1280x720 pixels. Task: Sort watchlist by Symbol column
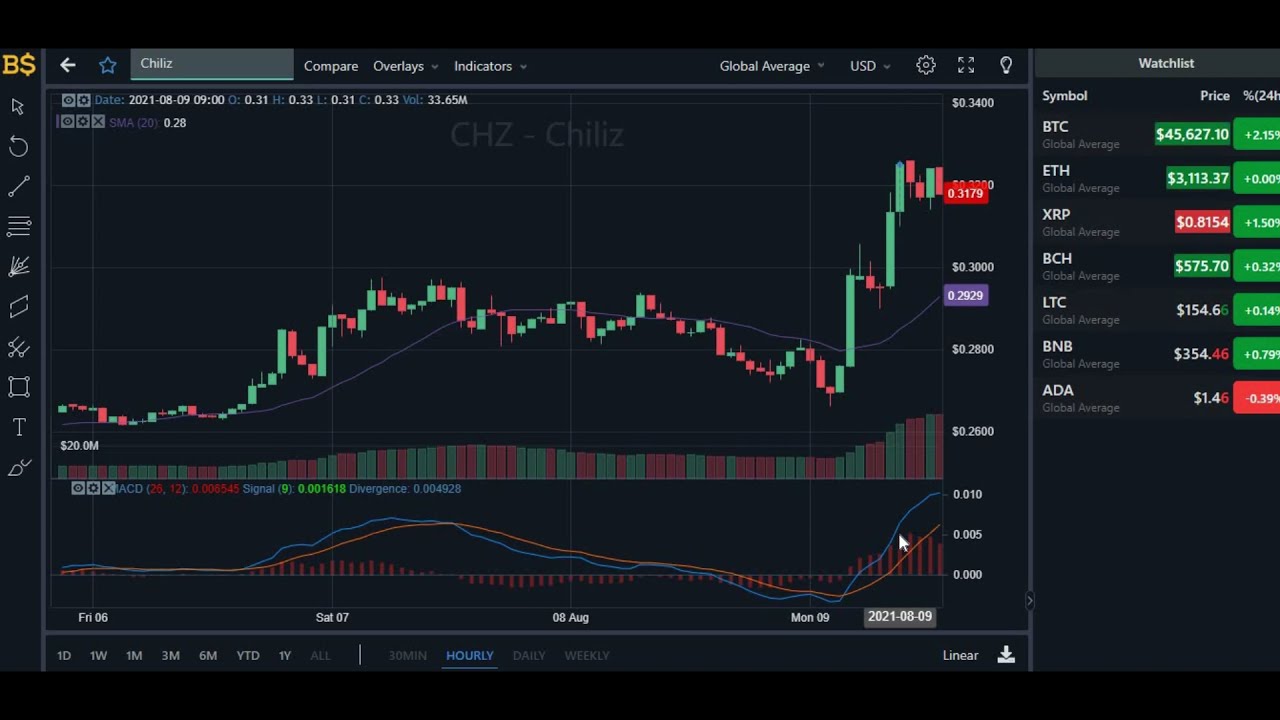click(1064, 96)
